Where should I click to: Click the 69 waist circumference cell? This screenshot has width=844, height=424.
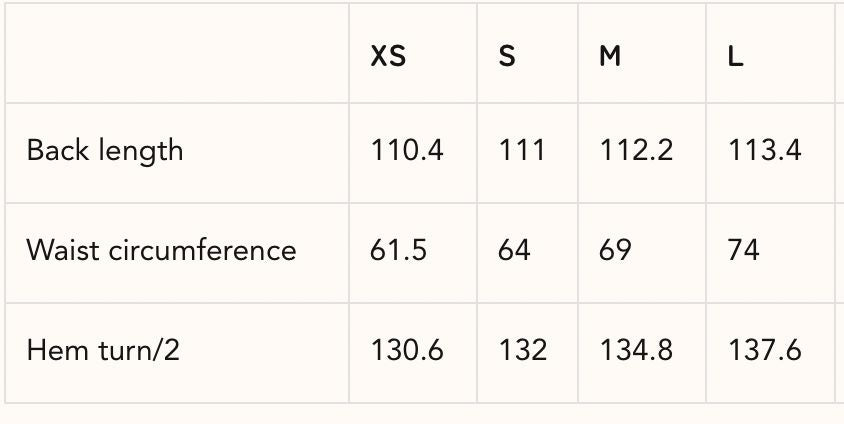[x=615, y=249]
